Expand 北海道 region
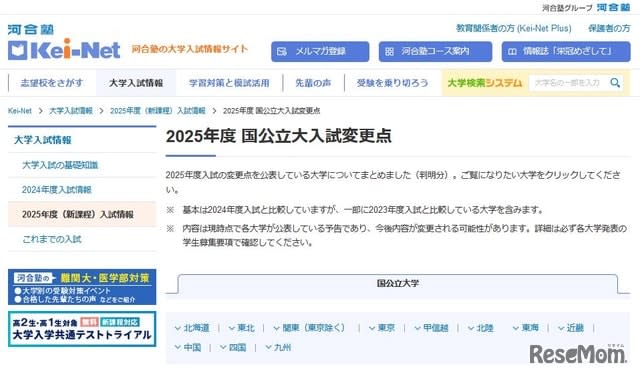The image size is (640, 377). [x=192, y=328]
